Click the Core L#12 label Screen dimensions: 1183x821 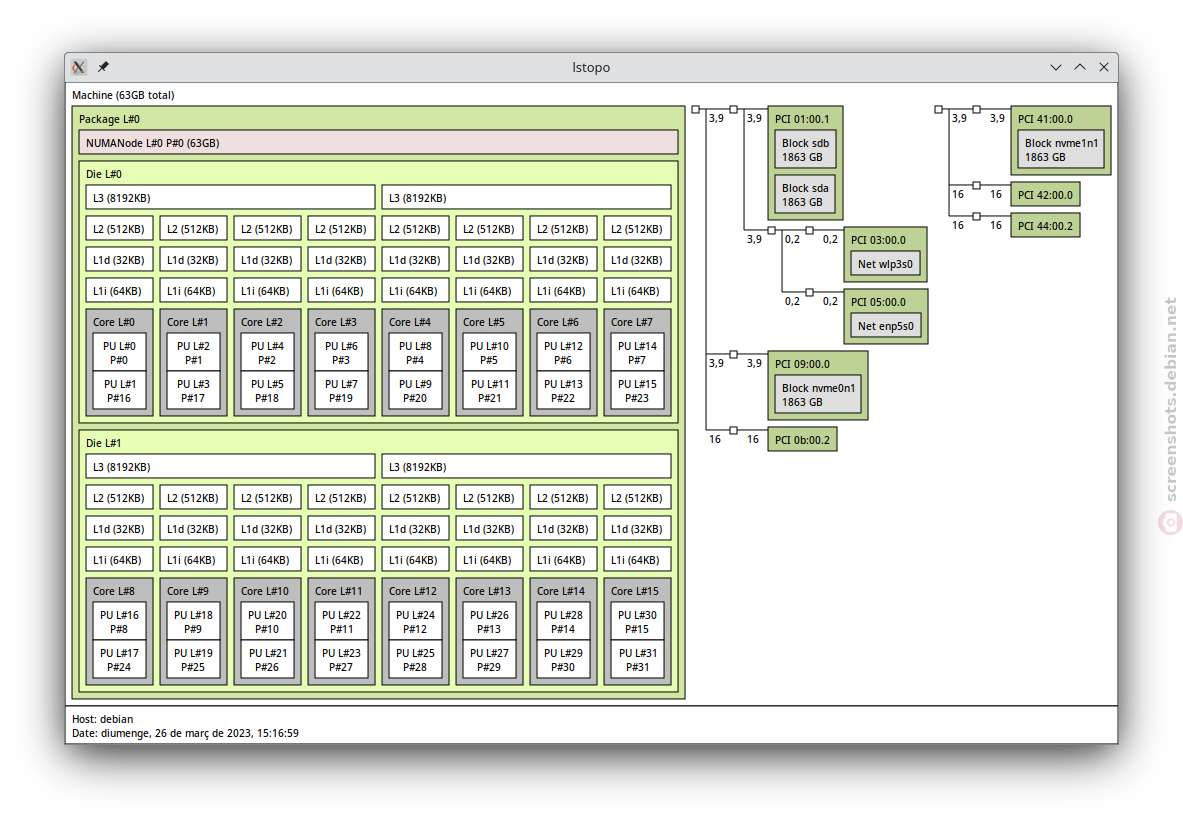[x=413, y=591]
